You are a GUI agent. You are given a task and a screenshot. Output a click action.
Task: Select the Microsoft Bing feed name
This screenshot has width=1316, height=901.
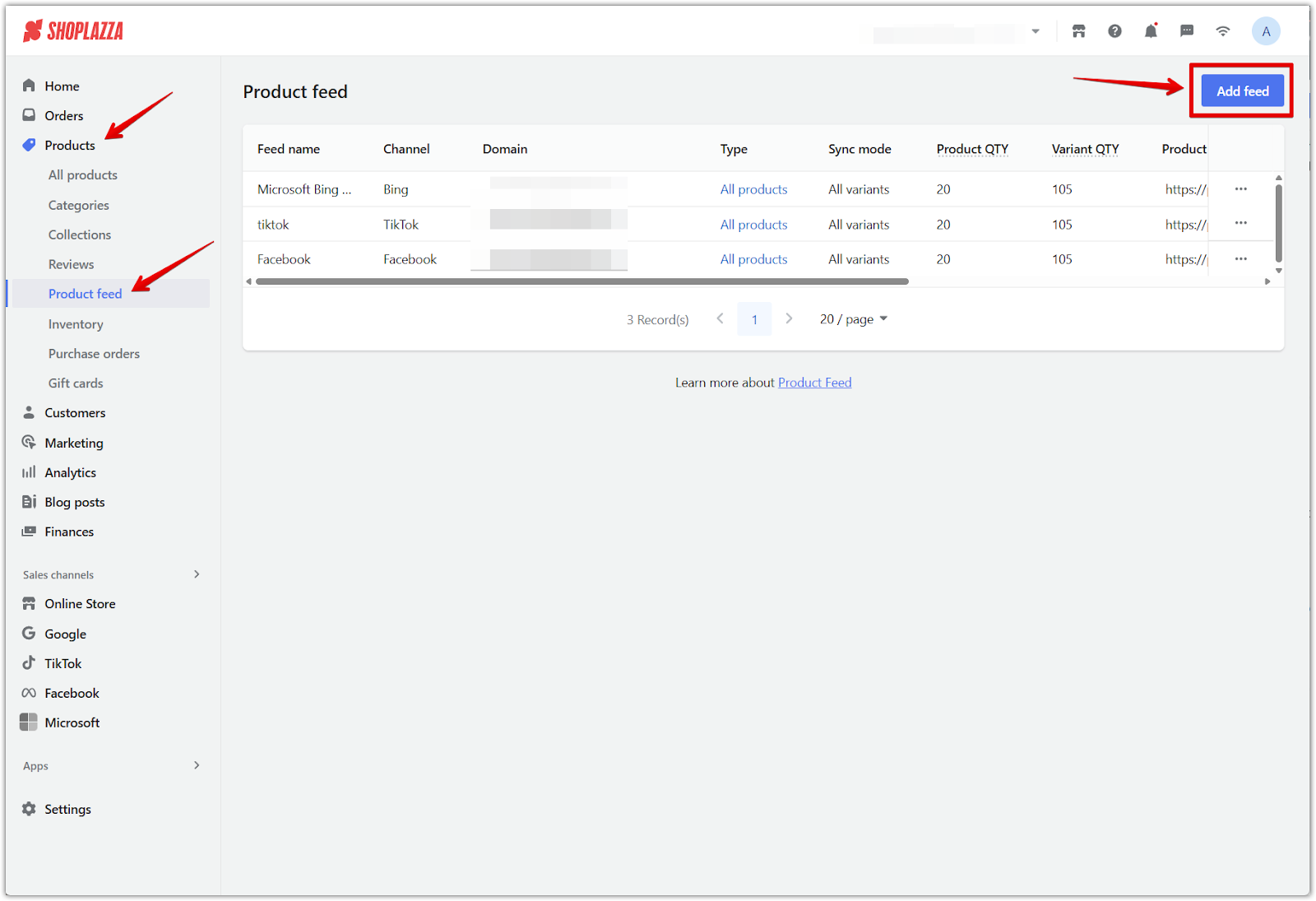(x=304, y=189)
